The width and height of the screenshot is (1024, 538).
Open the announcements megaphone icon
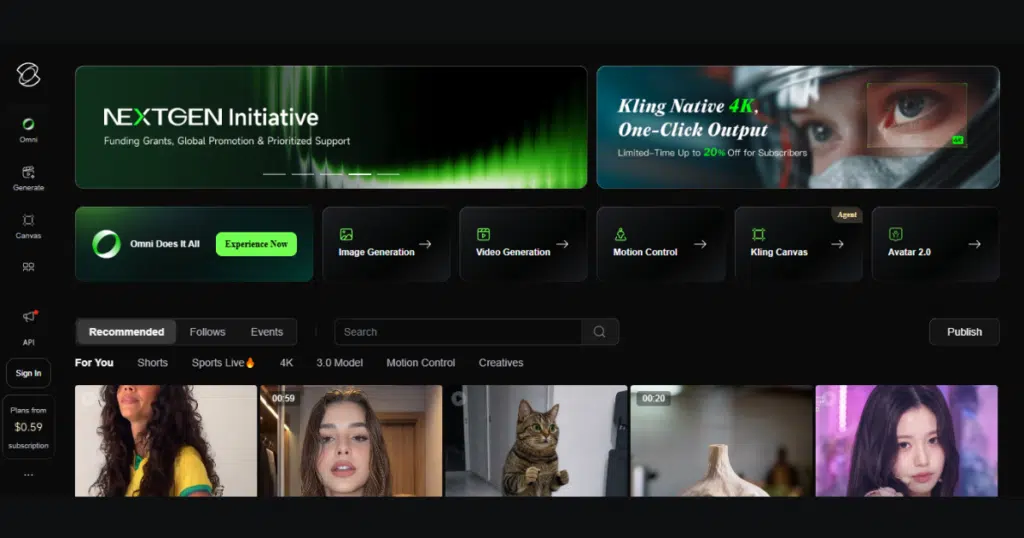[29, 317]
